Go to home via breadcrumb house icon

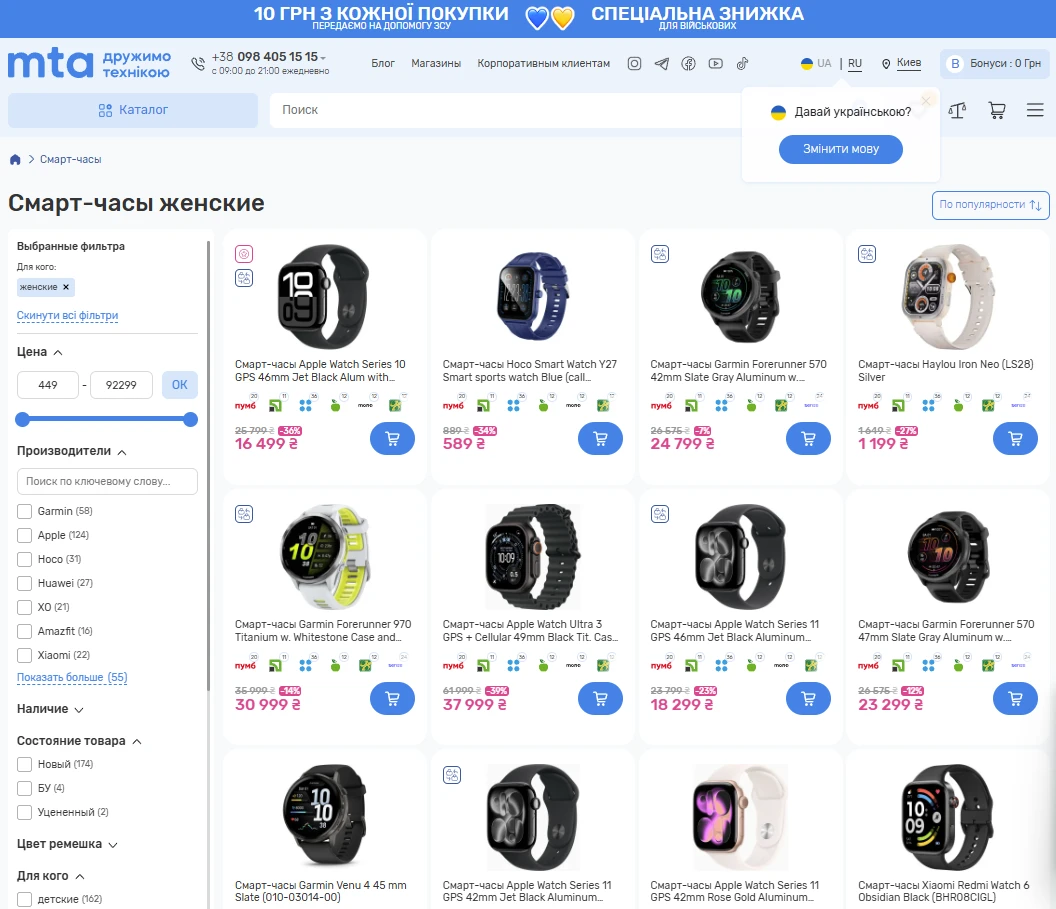(x=15, y=160)
